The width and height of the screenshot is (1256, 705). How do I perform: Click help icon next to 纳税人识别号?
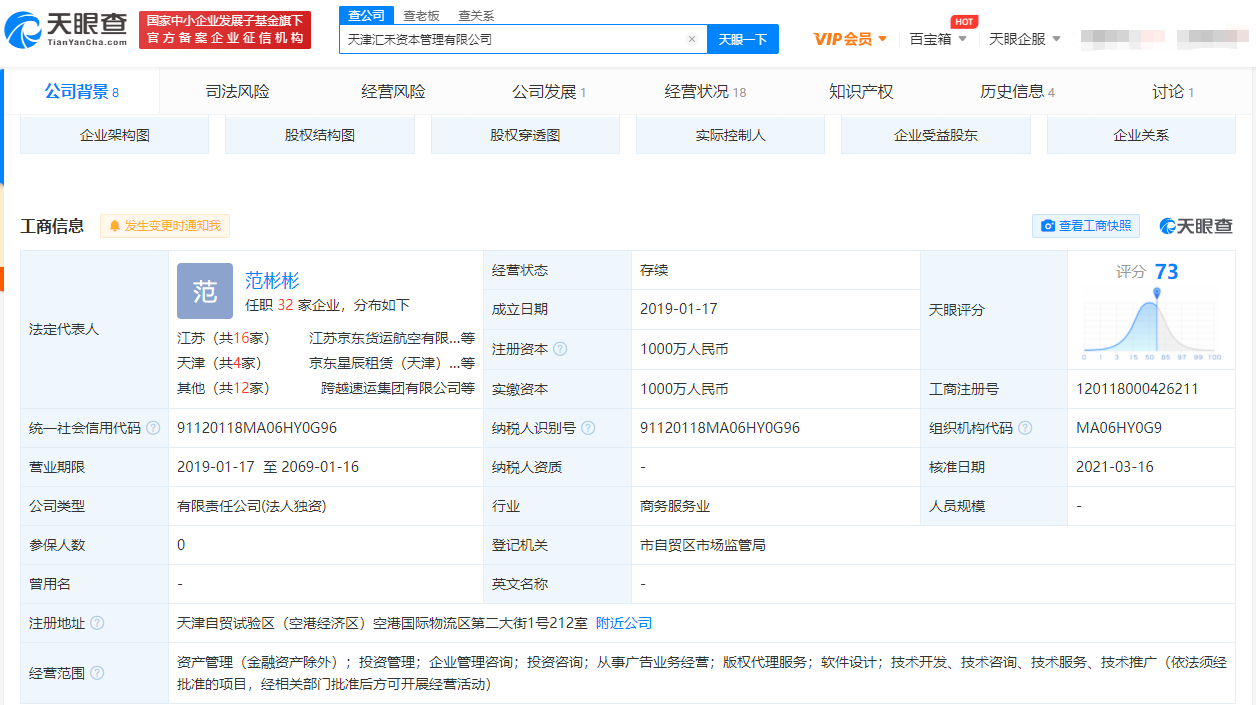pos(588,428)
